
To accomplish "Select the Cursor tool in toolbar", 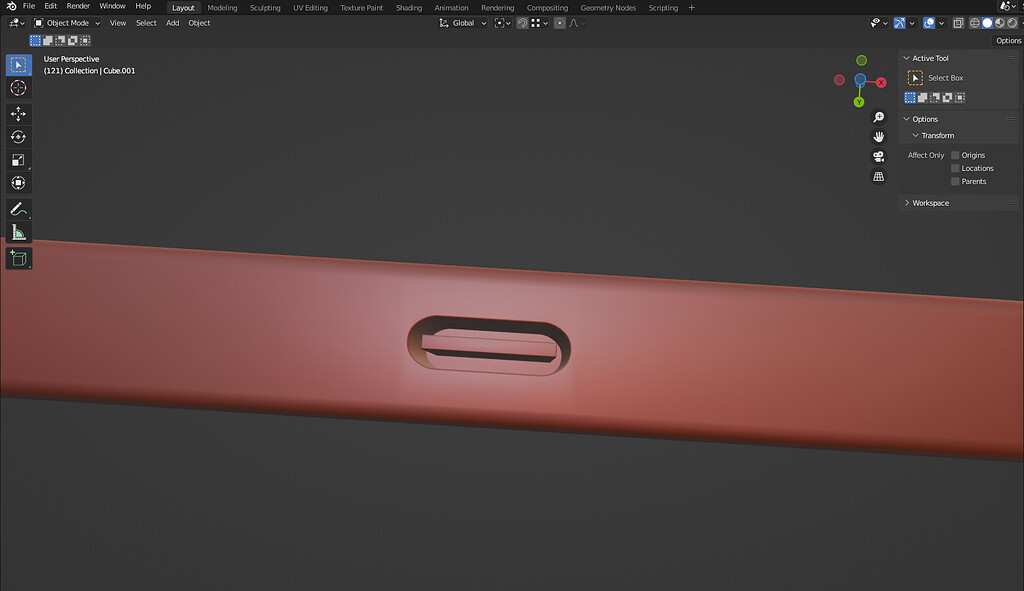I will click(x=18, y=88).
